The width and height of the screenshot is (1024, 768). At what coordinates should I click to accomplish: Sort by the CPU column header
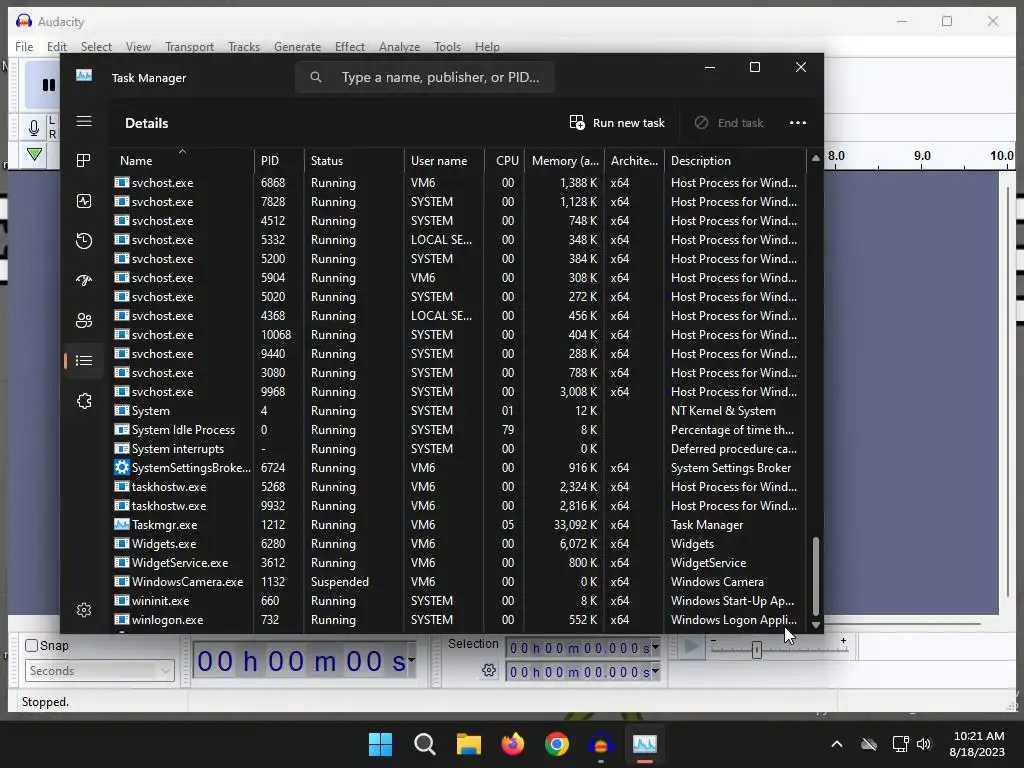[x=507, y=161]
